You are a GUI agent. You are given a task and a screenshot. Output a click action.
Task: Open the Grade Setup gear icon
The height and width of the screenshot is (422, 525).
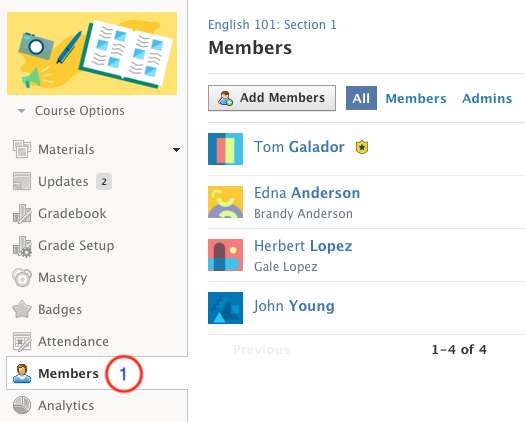click(22, 246)
